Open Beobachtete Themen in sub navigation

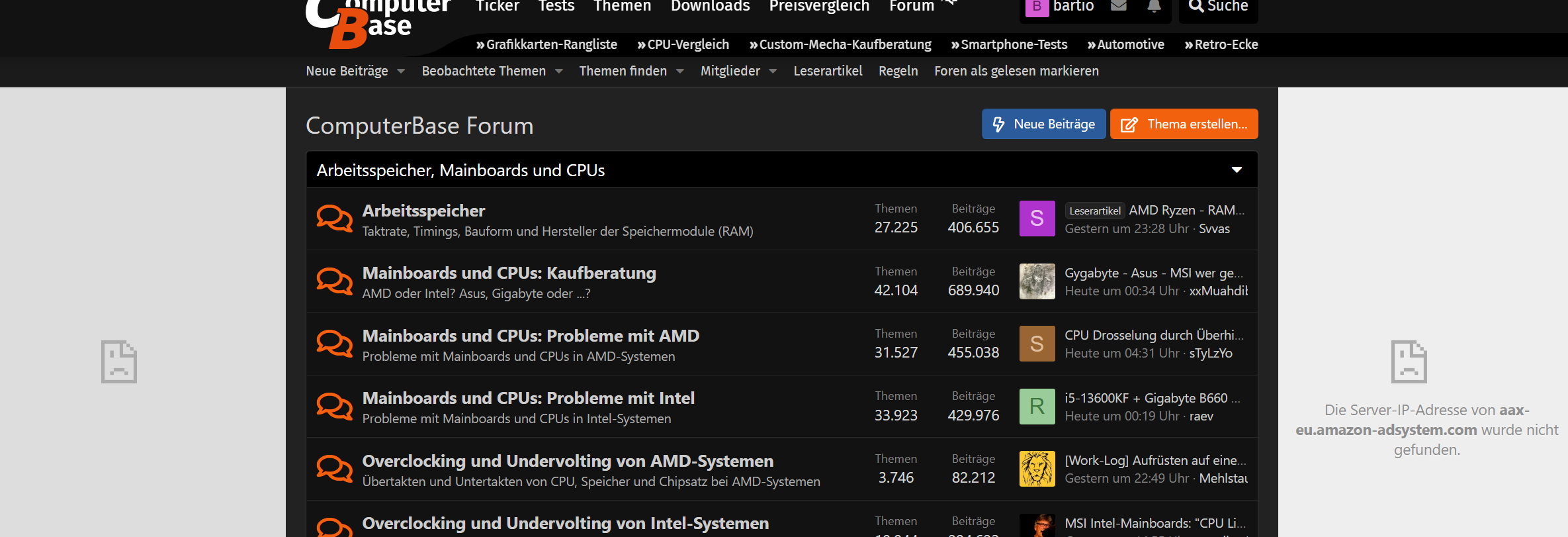(484, 71)
